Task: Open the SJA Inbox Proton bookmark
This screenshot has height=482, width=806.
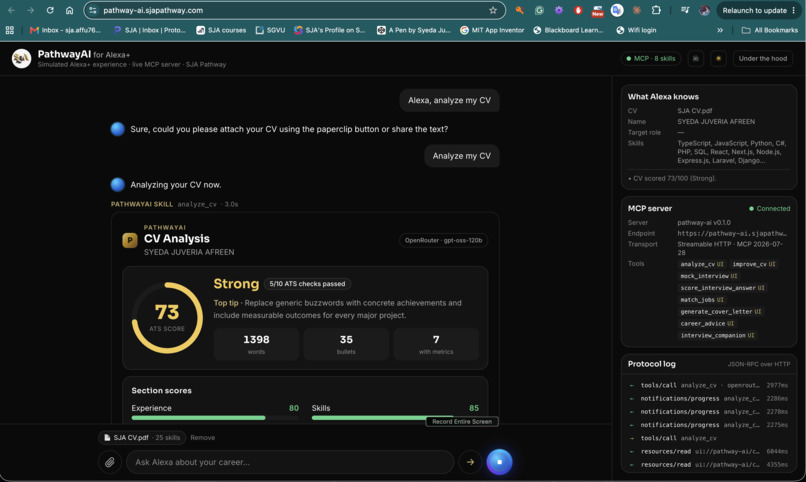Action: click(x=150, y=30)
